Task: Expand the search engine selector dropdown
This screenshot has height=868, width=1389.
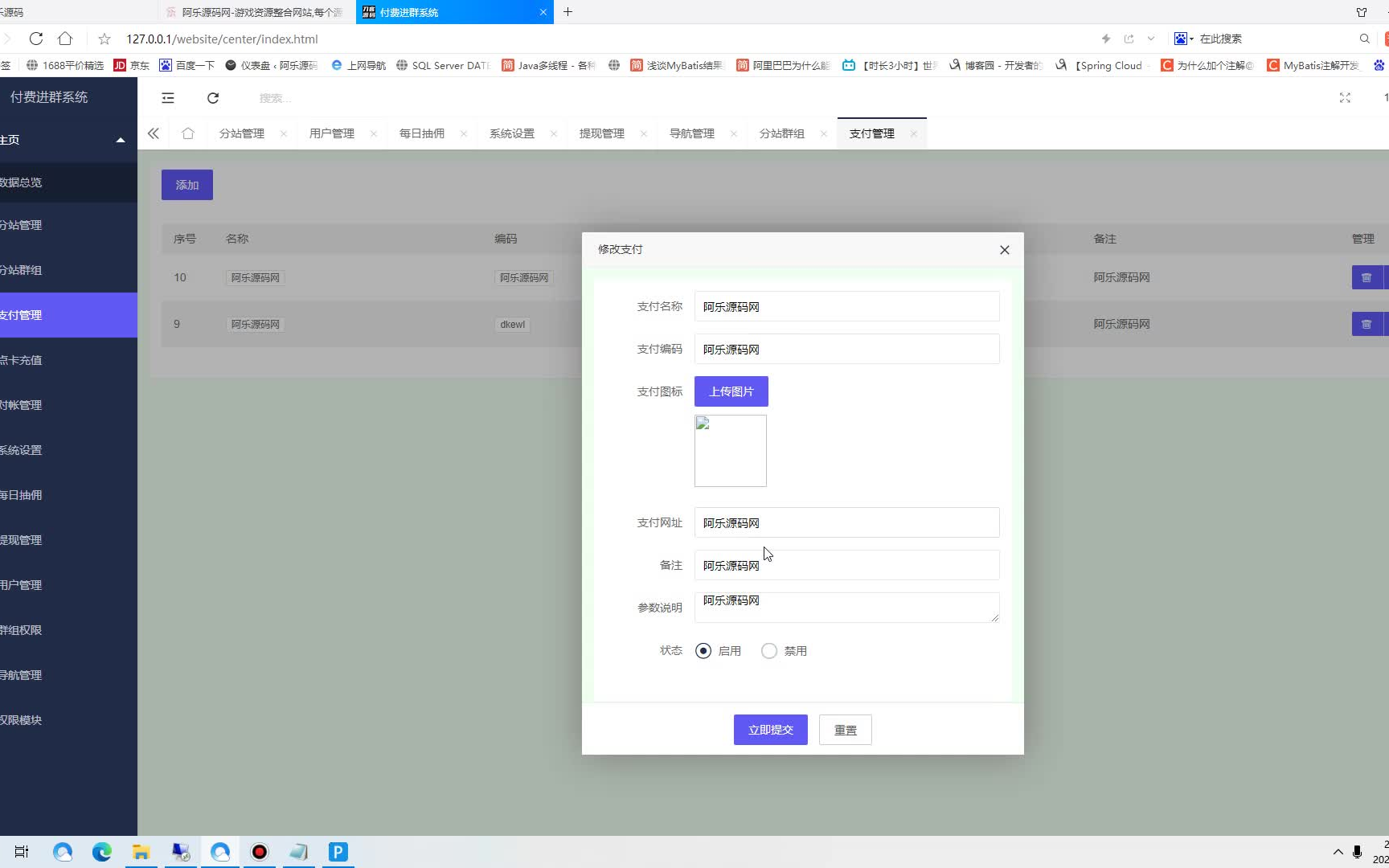Action: 1184,39
